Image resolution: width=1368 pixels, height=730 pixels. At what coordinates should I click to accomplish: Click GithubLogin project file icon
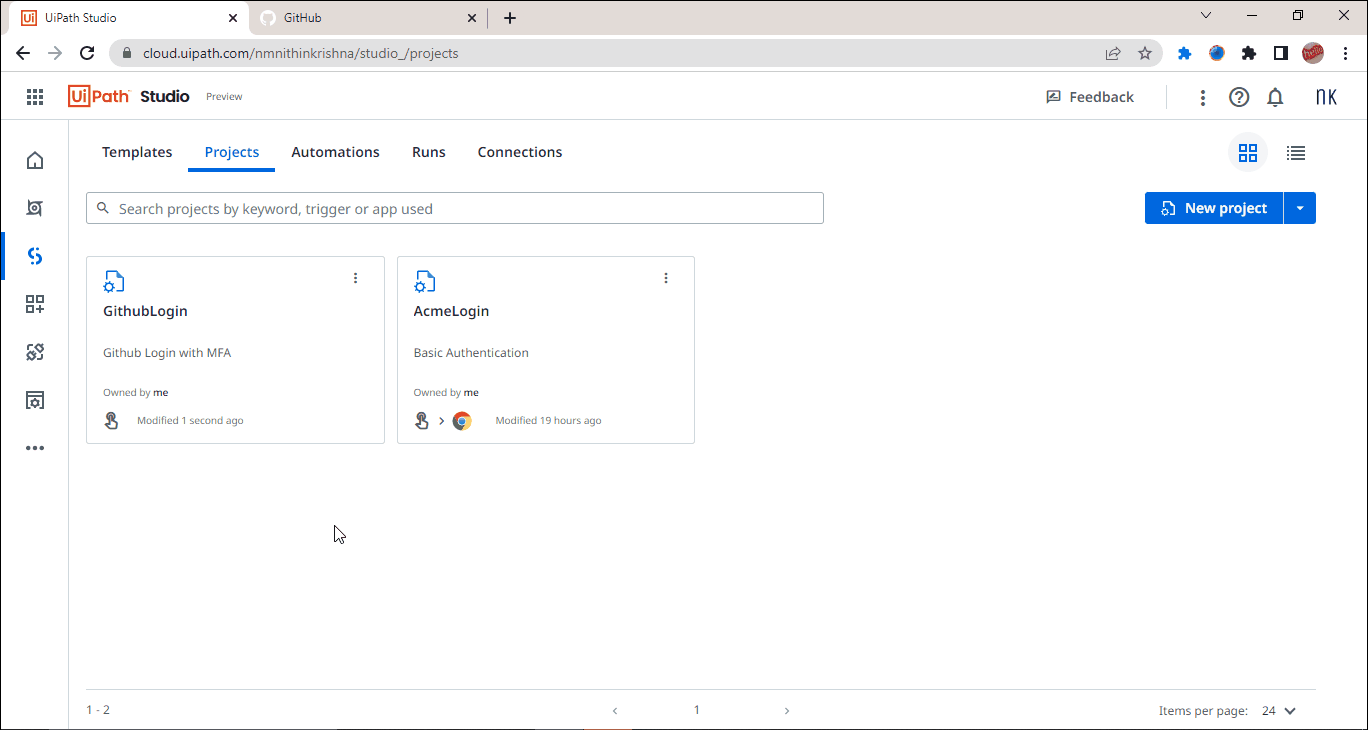point(114,281)
